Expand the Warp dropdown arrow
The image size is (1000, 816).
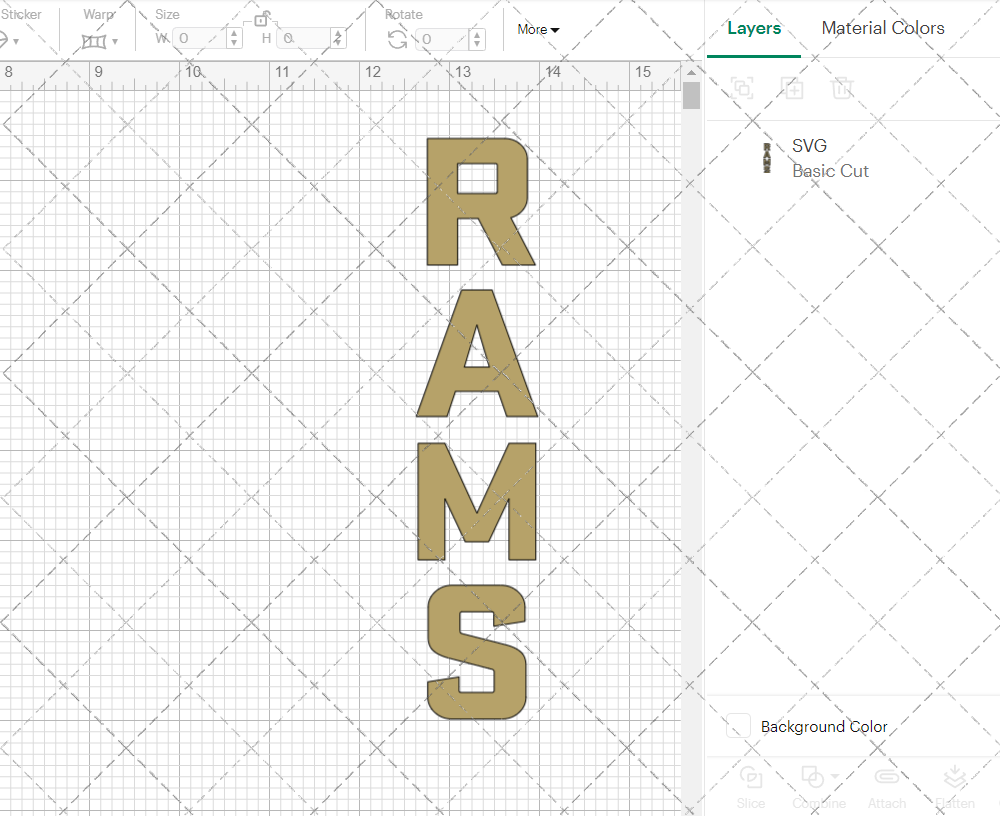coord(115,42)
